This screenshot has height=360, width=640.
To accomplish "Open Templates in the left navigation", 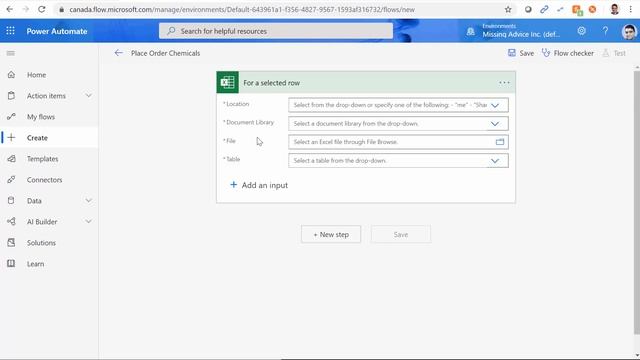I will click(x=49, y=159).
